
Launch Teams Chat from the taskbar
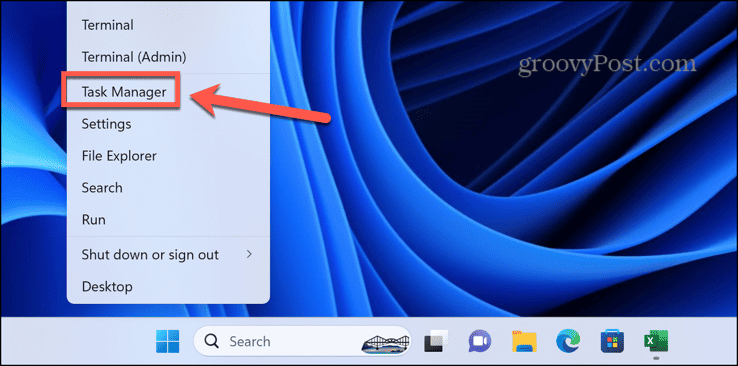[x=480, y=341]
